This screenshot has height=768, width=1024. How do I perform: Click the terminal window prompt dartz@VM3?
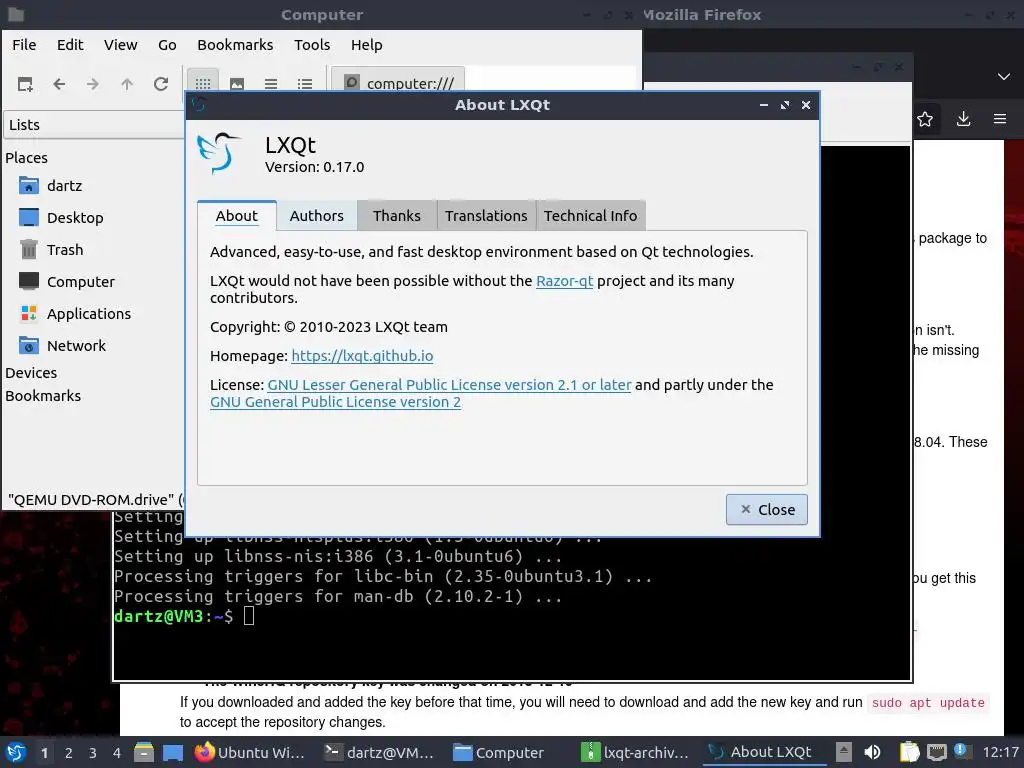(x=159, y=616)
